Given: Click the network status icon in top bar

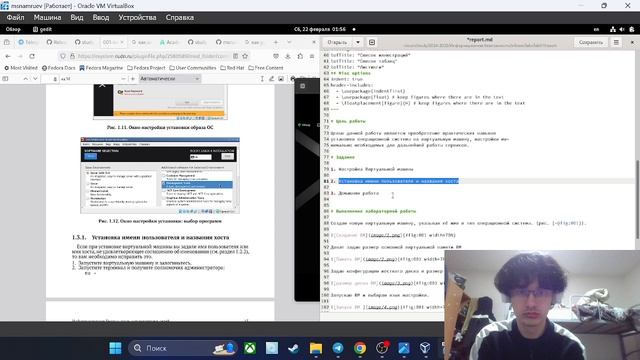Looking at the screenshot, I should click(x=613, y=29).
